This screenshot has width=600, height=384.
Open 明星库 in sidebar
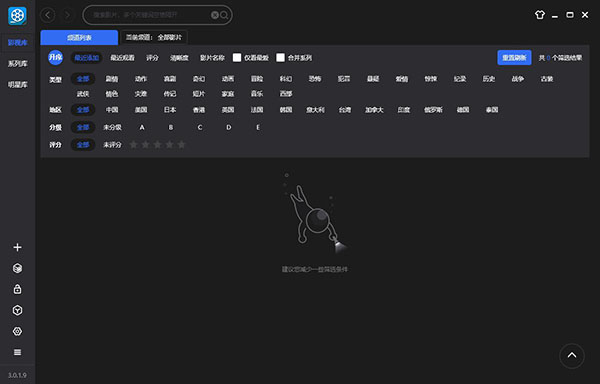18,85
